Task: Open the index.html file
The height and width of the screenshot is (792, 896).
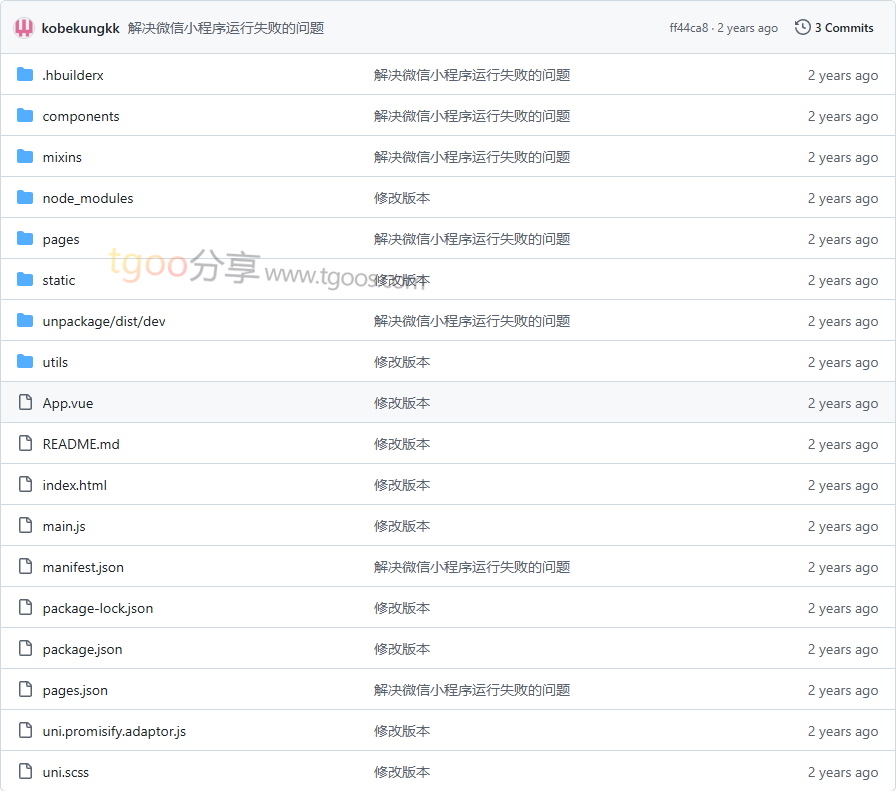Action: (x=74, y=485)
